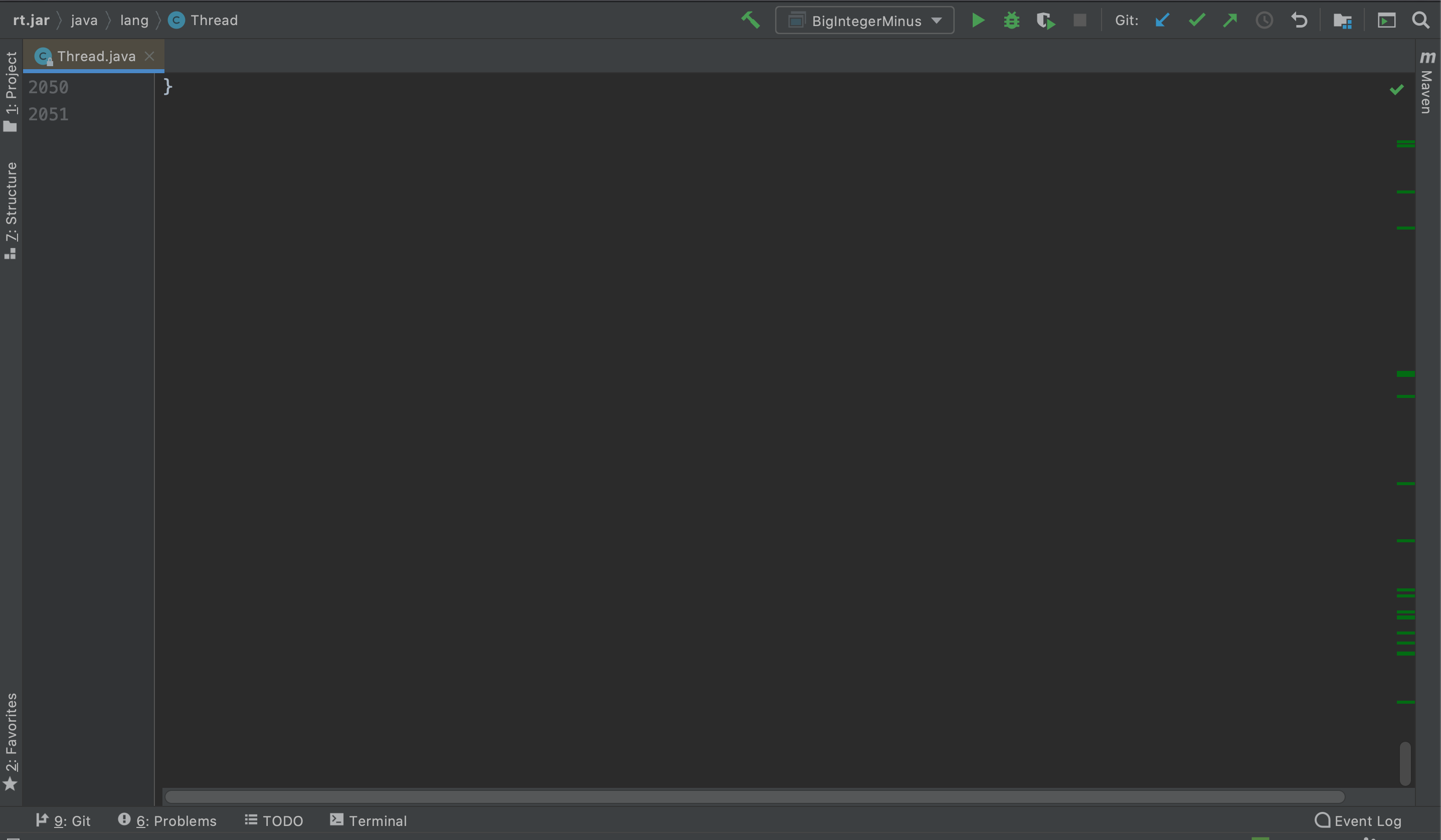Click the Build project hammer icon
The width and height of the screenshot is (1441, 840).
tap(750, 21)
